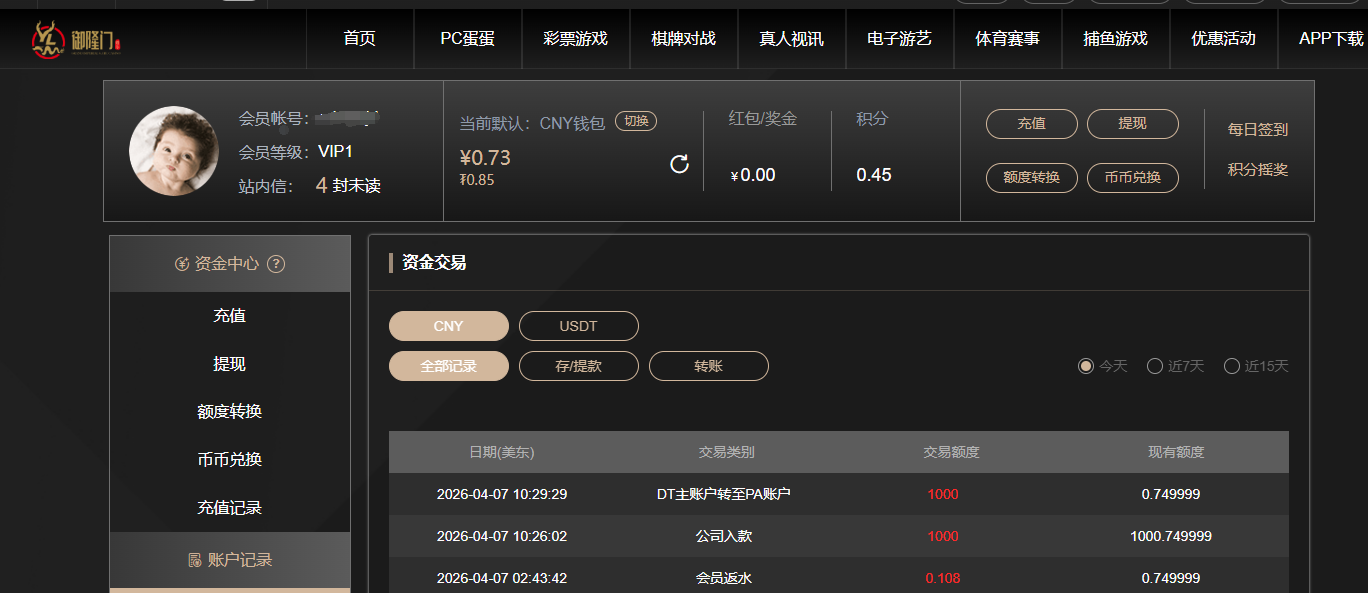Open the 彩票游戏 navigation menu
The height and width of the screenshot is (593, 1368).
[575, 39]
